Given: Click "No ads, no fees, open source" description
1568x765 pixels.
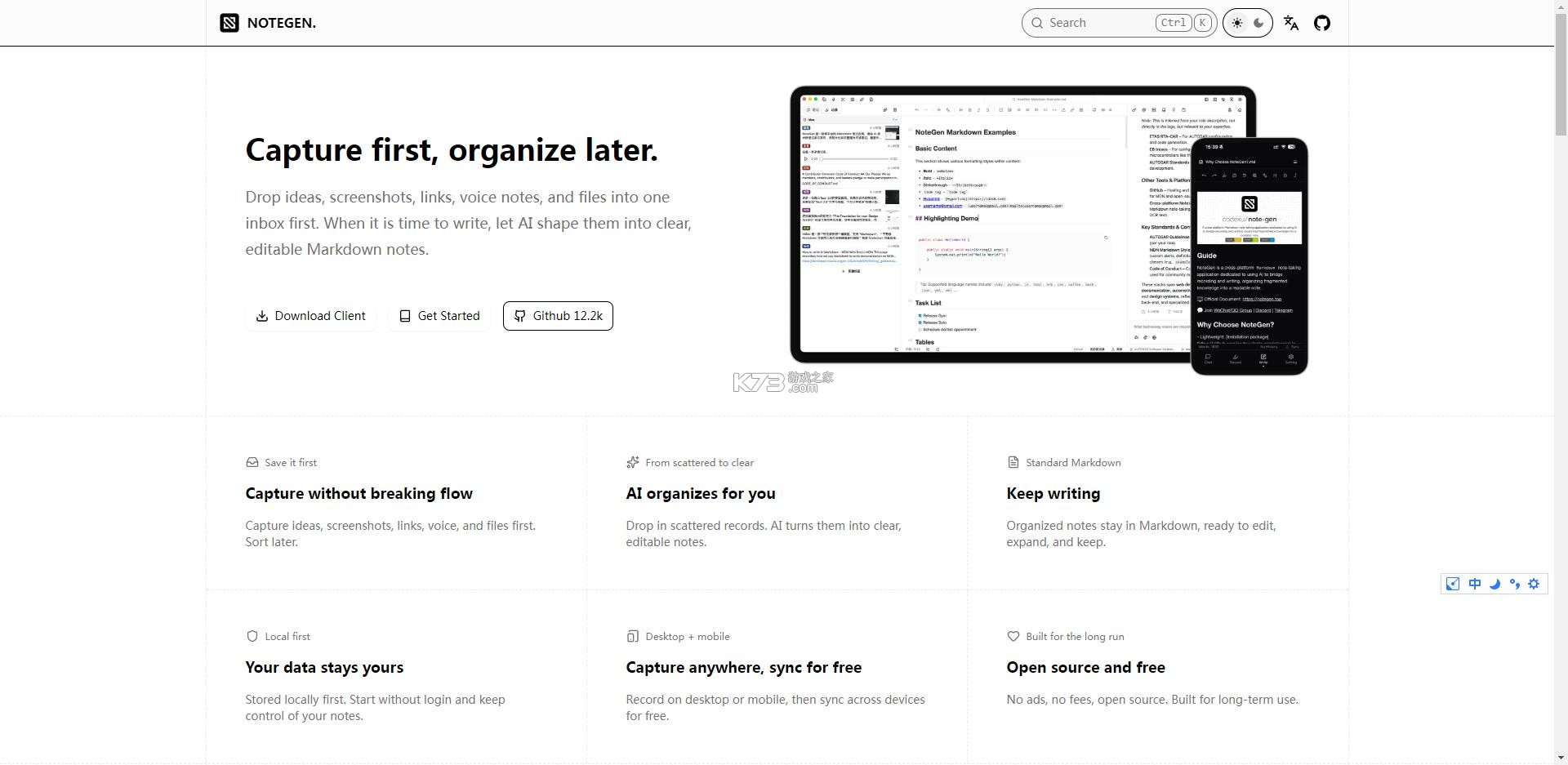Looking at the screenshot, I should [x=1152, y=700].
